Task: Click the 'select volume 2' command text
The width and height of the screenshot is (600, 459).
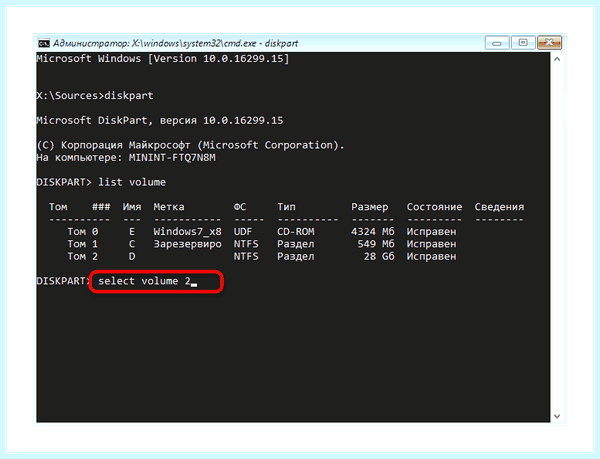Action: 144,281
